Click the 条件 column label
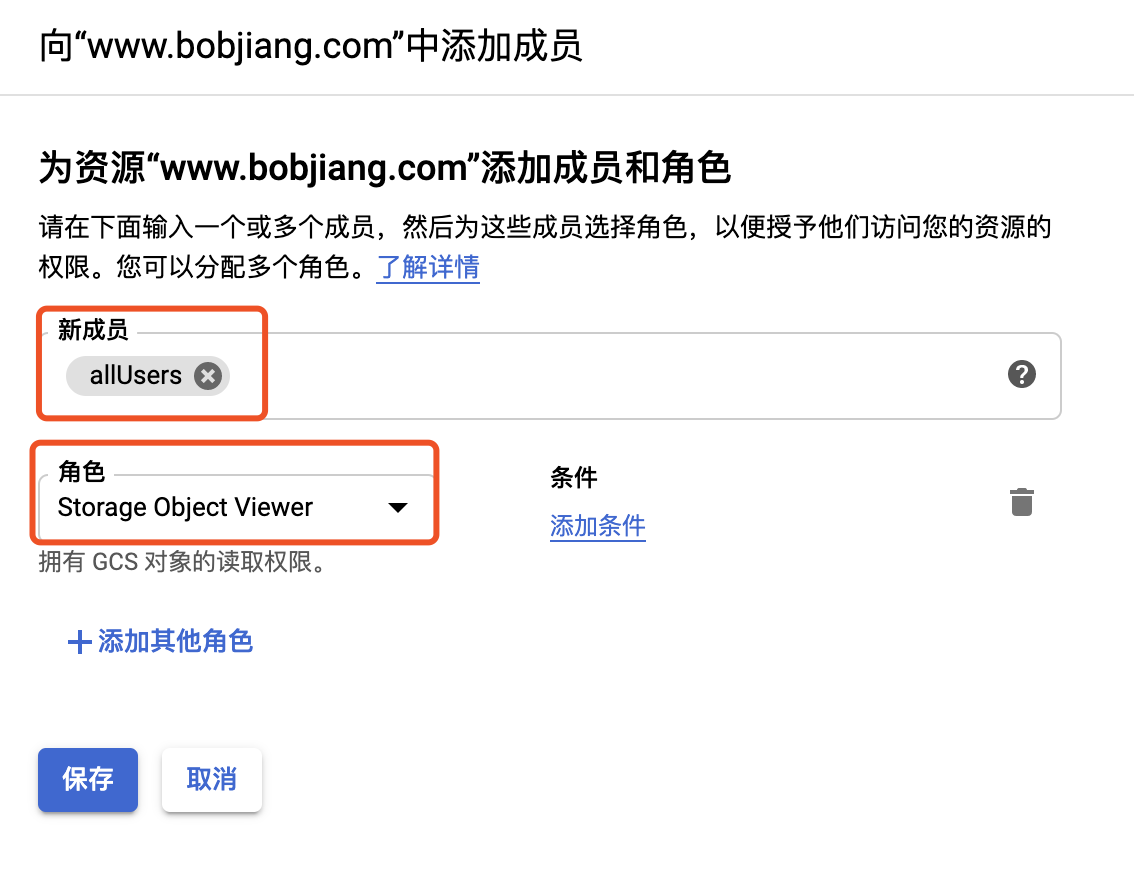Image resolution: width=1134 pixels, height=882 pixels. pos(574,477)
